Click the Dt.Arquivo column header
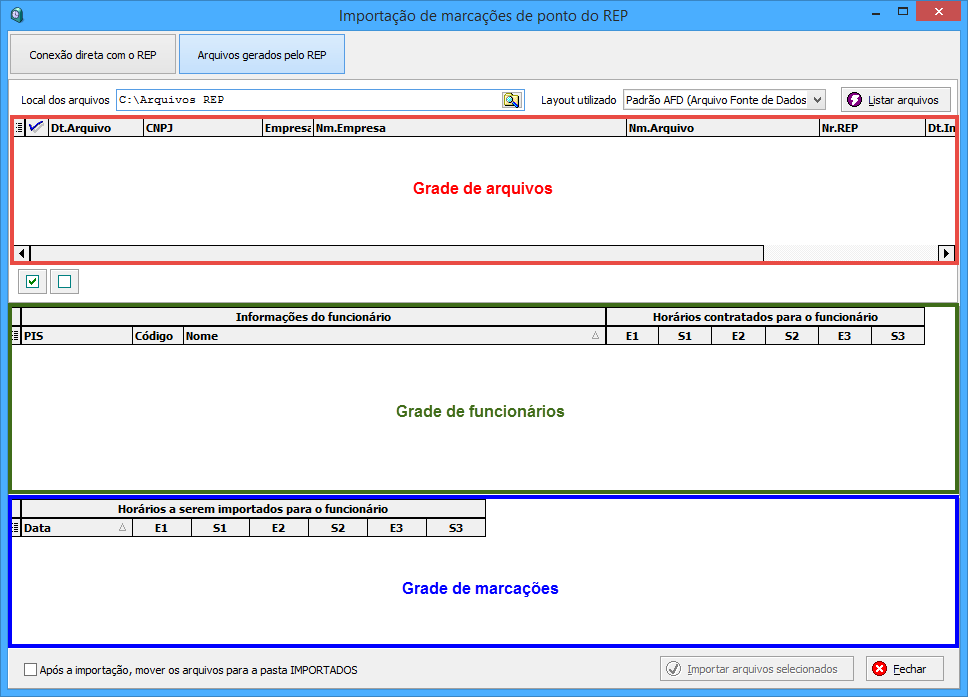 [x=96, y=128]
